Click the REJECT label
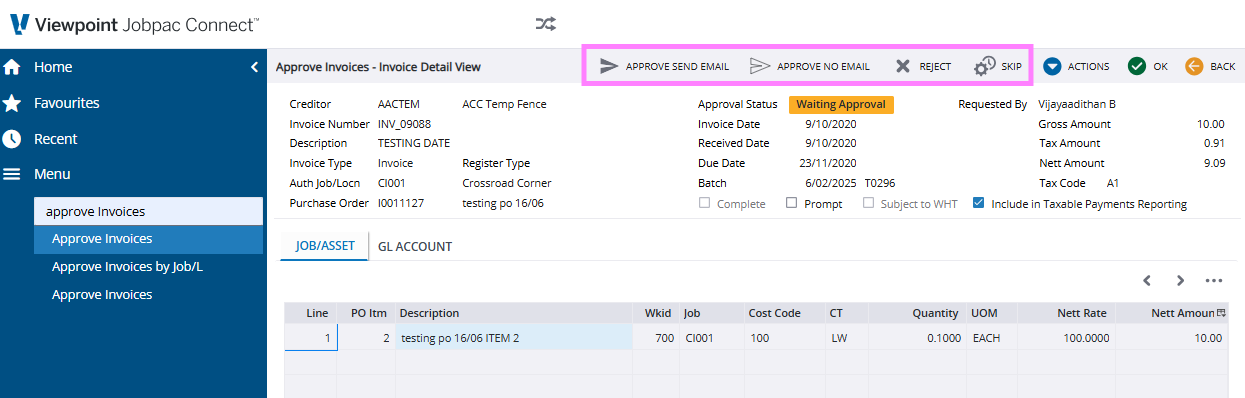Viewport: 1245px width, 398px height. coord(935,67)
